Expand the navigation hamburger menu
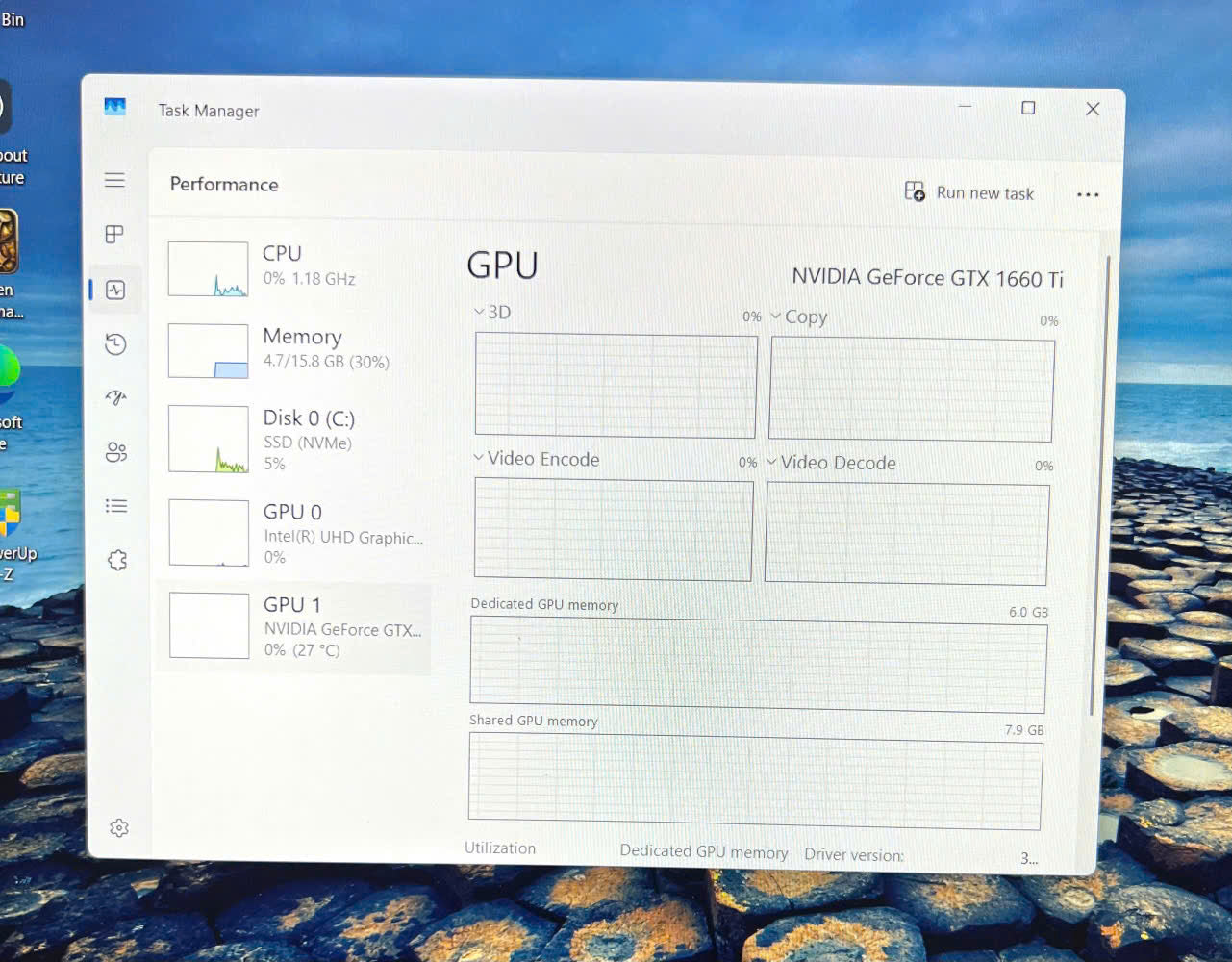Image resolution: width=1232 pixels, height=962 pixels. (x=114, y=180)
